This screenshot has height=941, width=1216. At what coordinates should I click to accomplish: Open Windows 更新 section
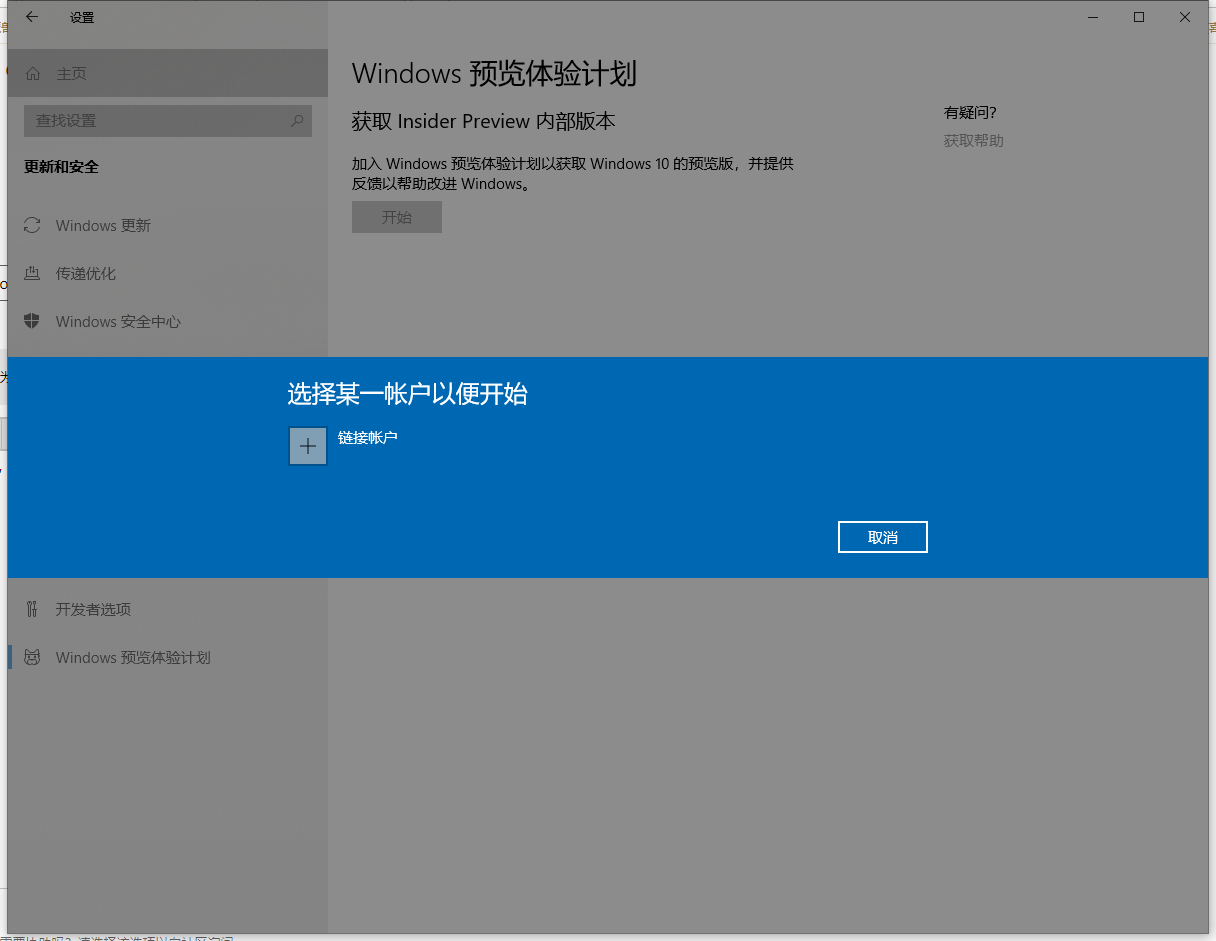[x=167, y=225]
